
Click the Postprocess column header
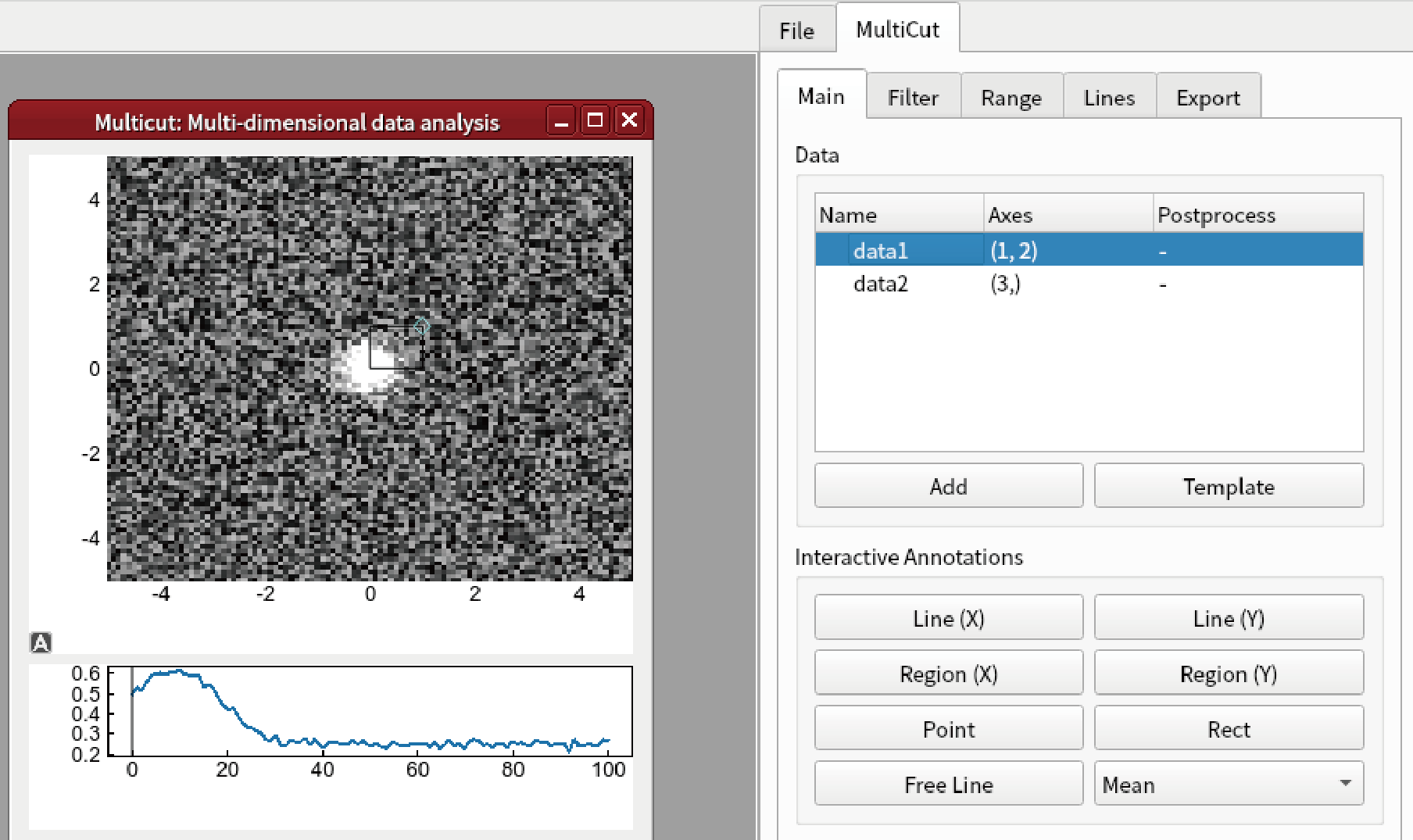(x=1258, y=215)
